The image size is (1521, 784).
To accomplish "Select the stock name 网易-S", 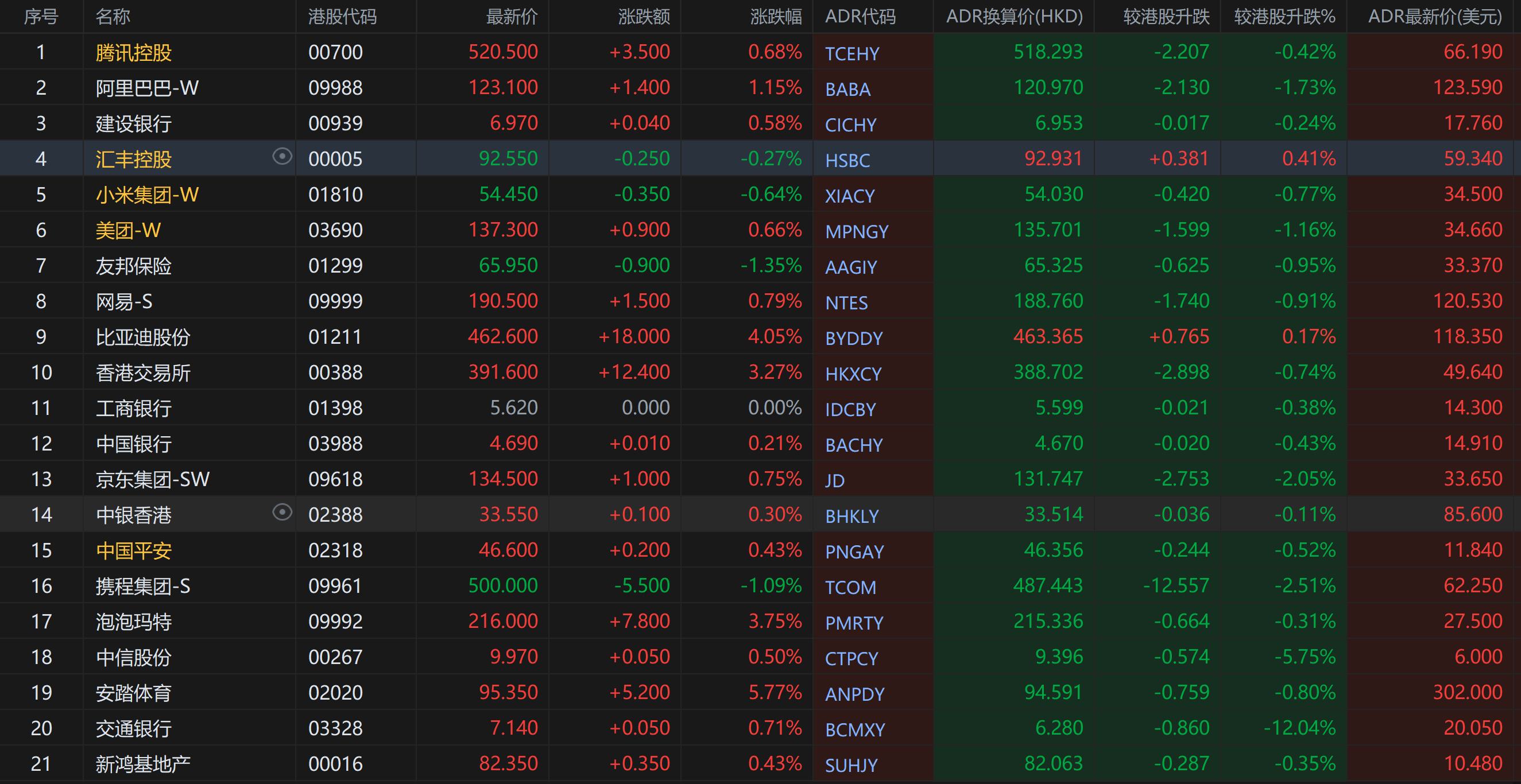I will [124, 302].
